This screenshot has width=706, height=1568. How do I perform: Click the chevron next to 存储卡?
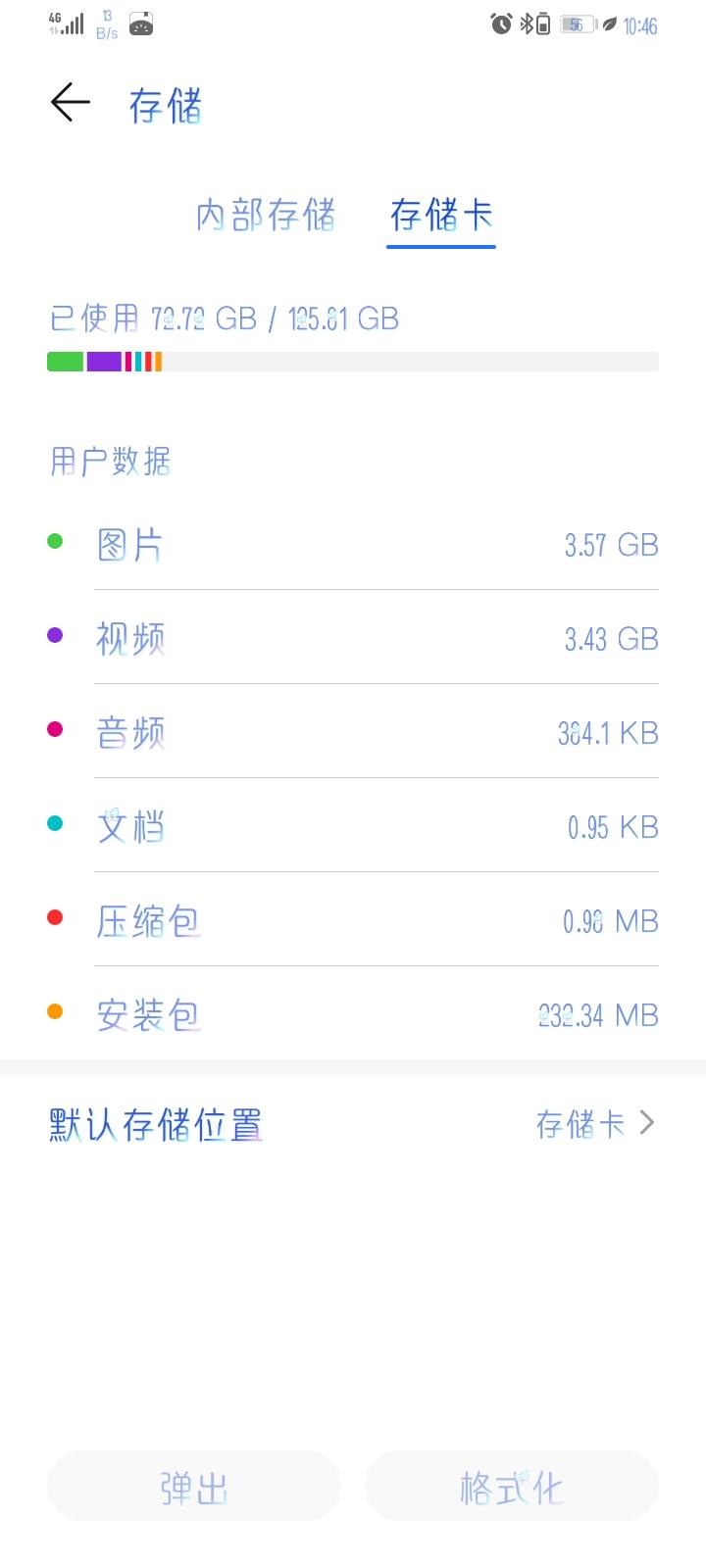(x=646, y=1123)
